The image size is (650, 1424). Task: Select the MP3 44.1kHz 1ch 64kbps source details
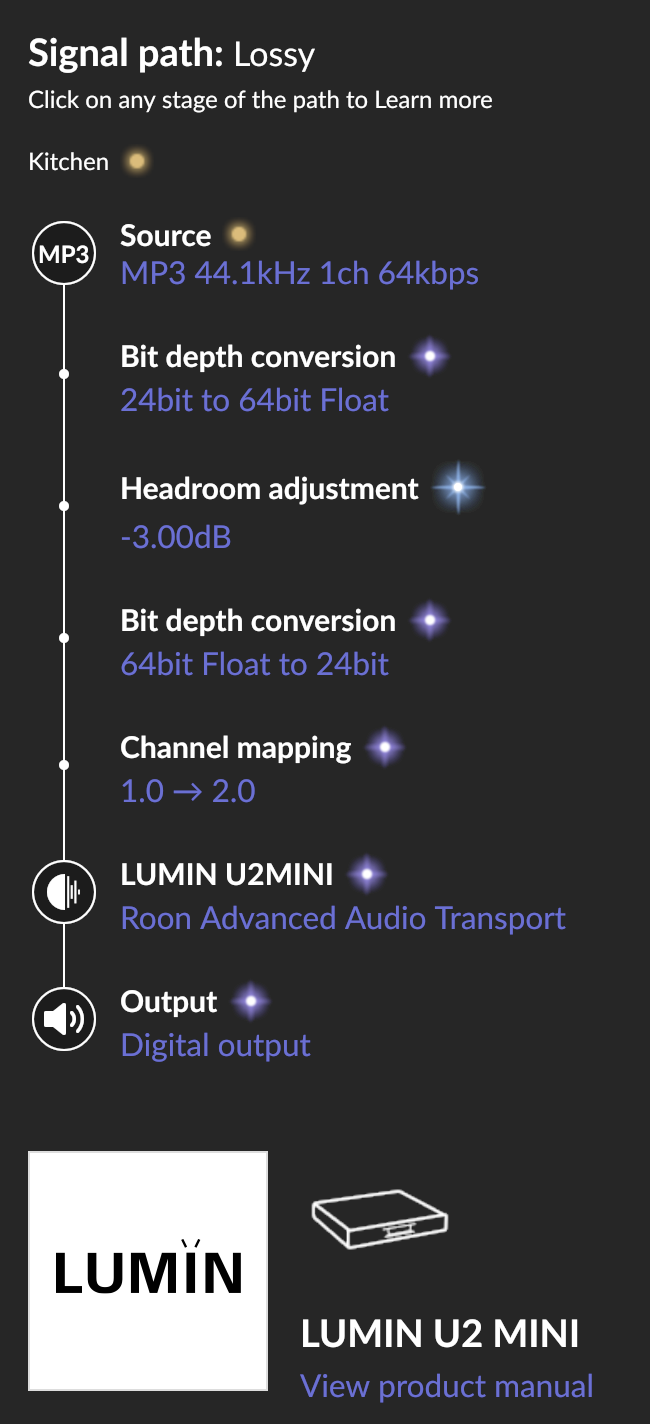300,274
